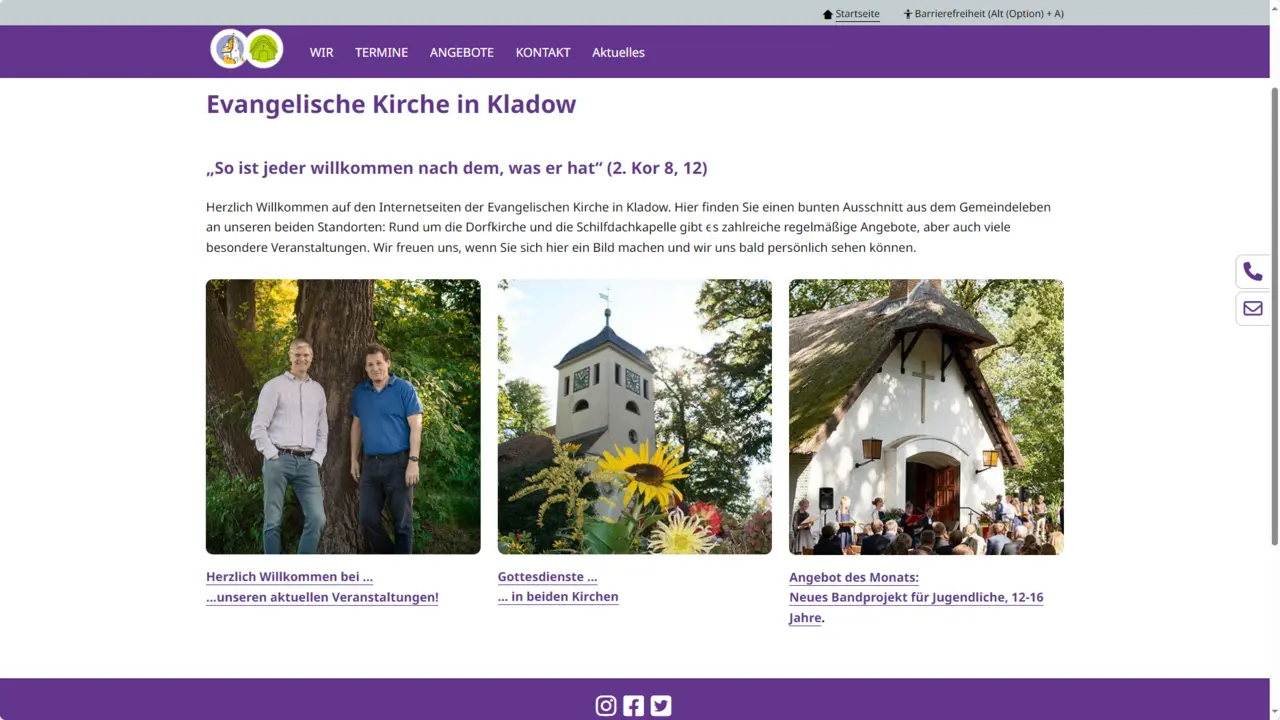Click photo of two men by tree
Viewport: 1280px width, 720px height.
[x=343, y=416]
